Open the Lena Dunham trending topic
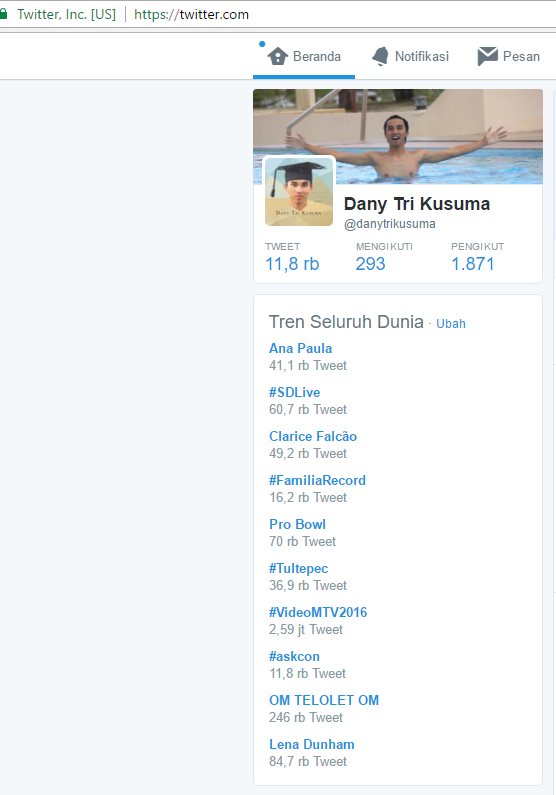Viewport: 556px width, 795px height. pyautogui.click(x=312, y=744)
